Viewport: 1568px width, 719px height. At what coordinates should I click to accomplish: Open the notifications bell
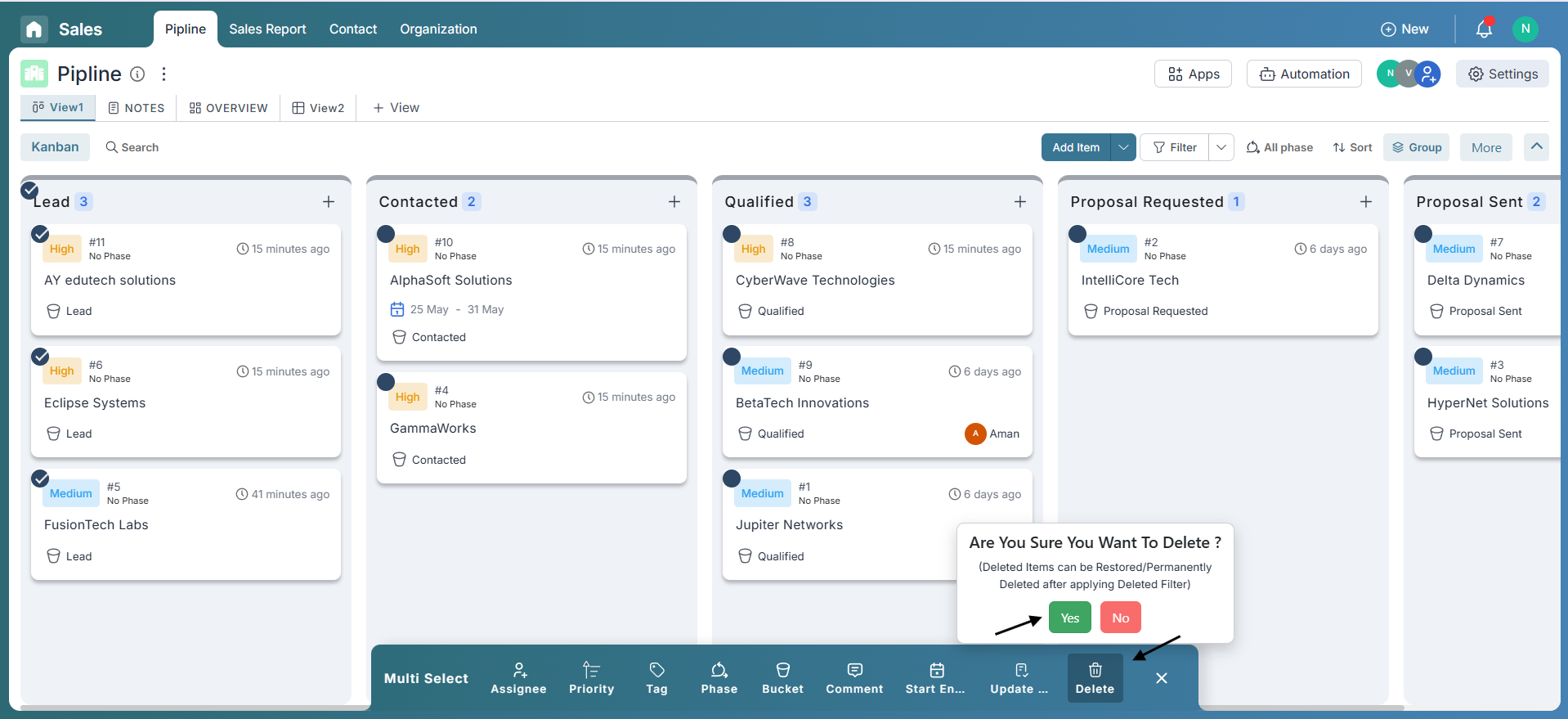point(1484,29)
